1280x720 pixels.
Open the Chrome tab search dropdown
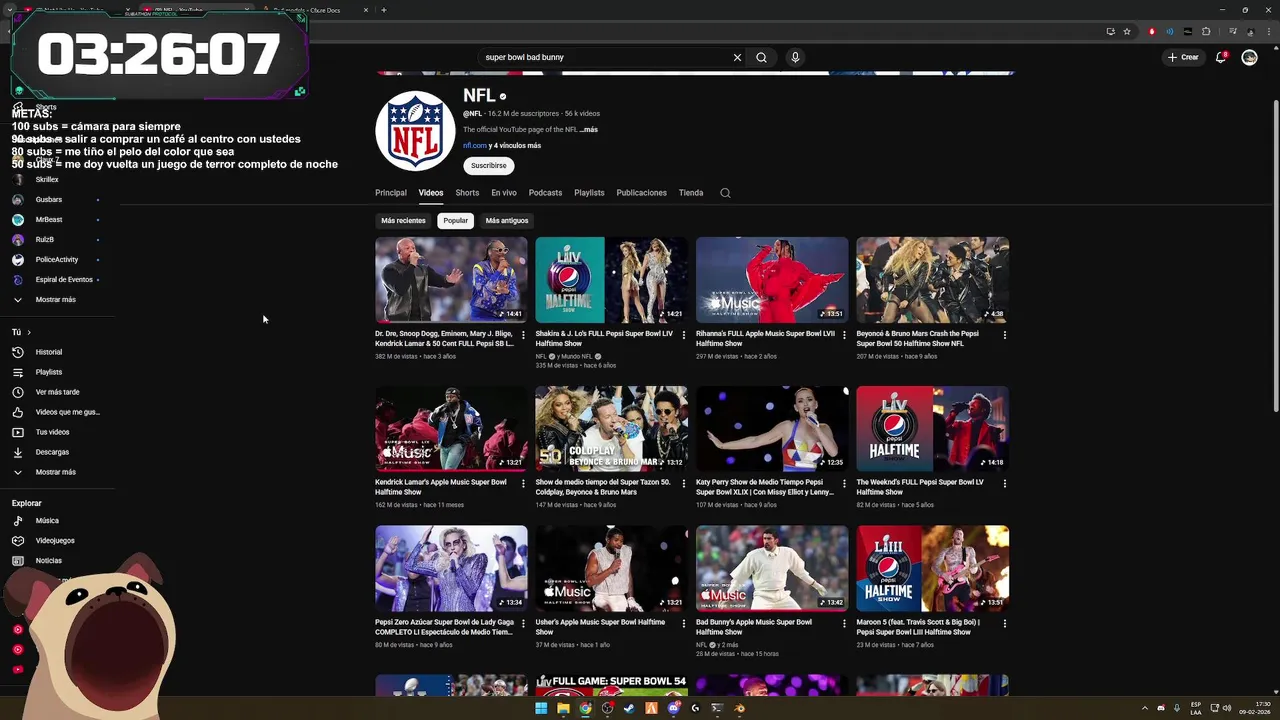[9, 10]
